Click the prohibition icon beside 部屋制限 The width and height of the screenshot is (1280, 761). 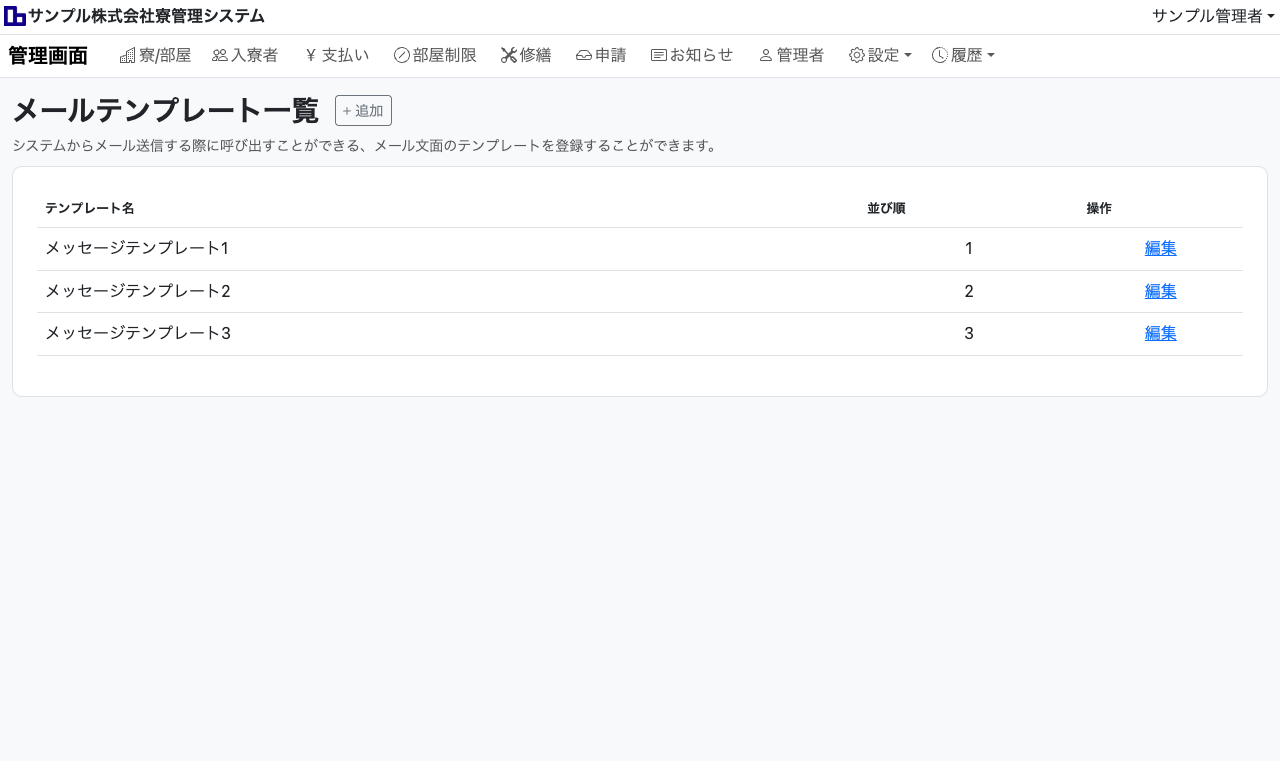[x=402, y=56]
